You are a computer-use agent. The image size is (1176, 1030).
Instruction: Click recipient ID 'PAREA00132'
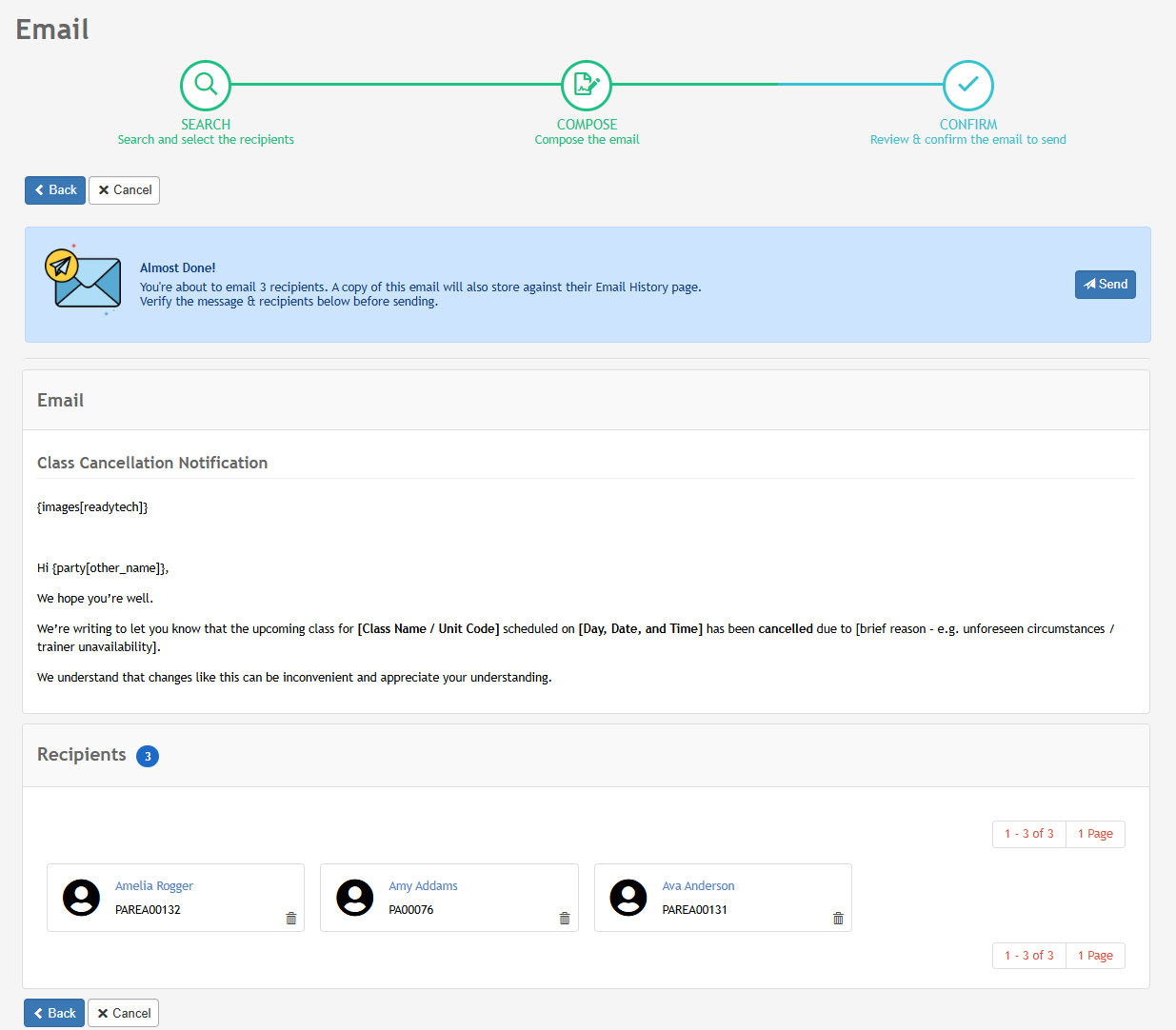pos(148,910)
